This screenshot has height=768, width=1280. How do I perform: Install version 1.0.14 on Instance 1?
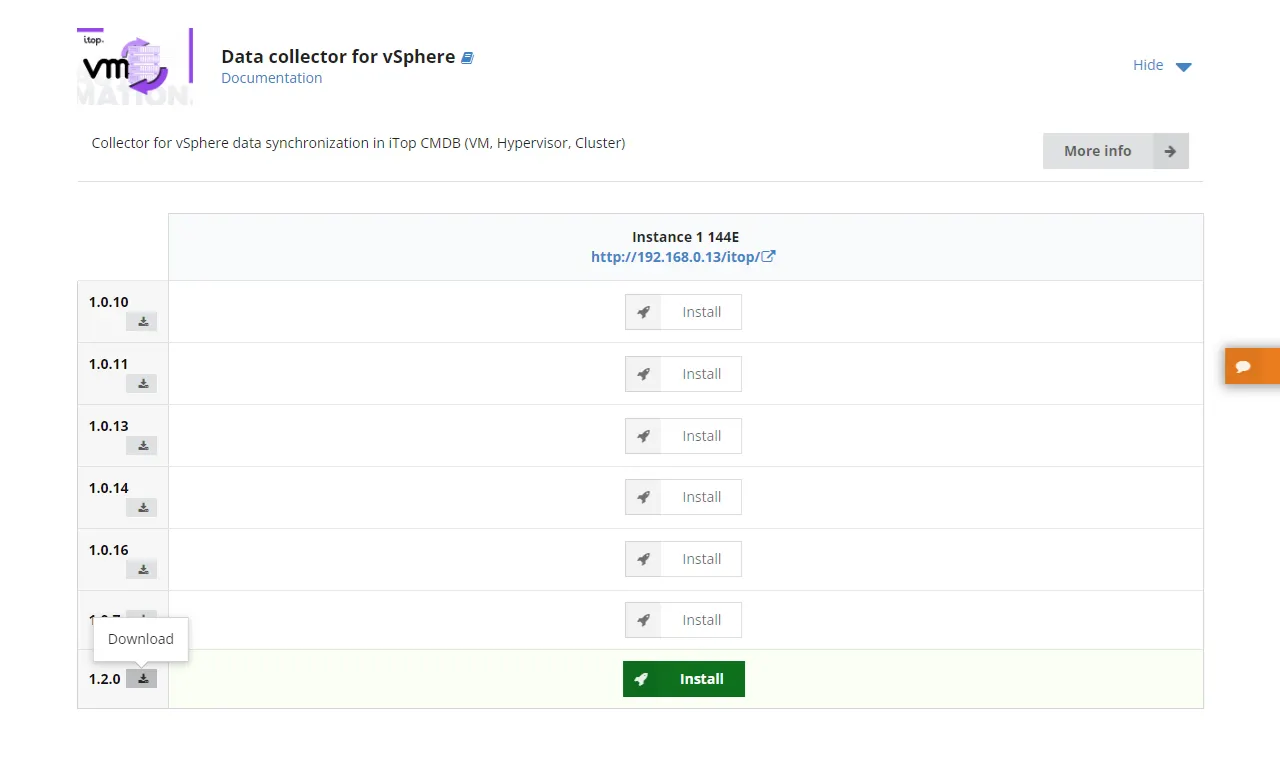[x=683, y=497]
